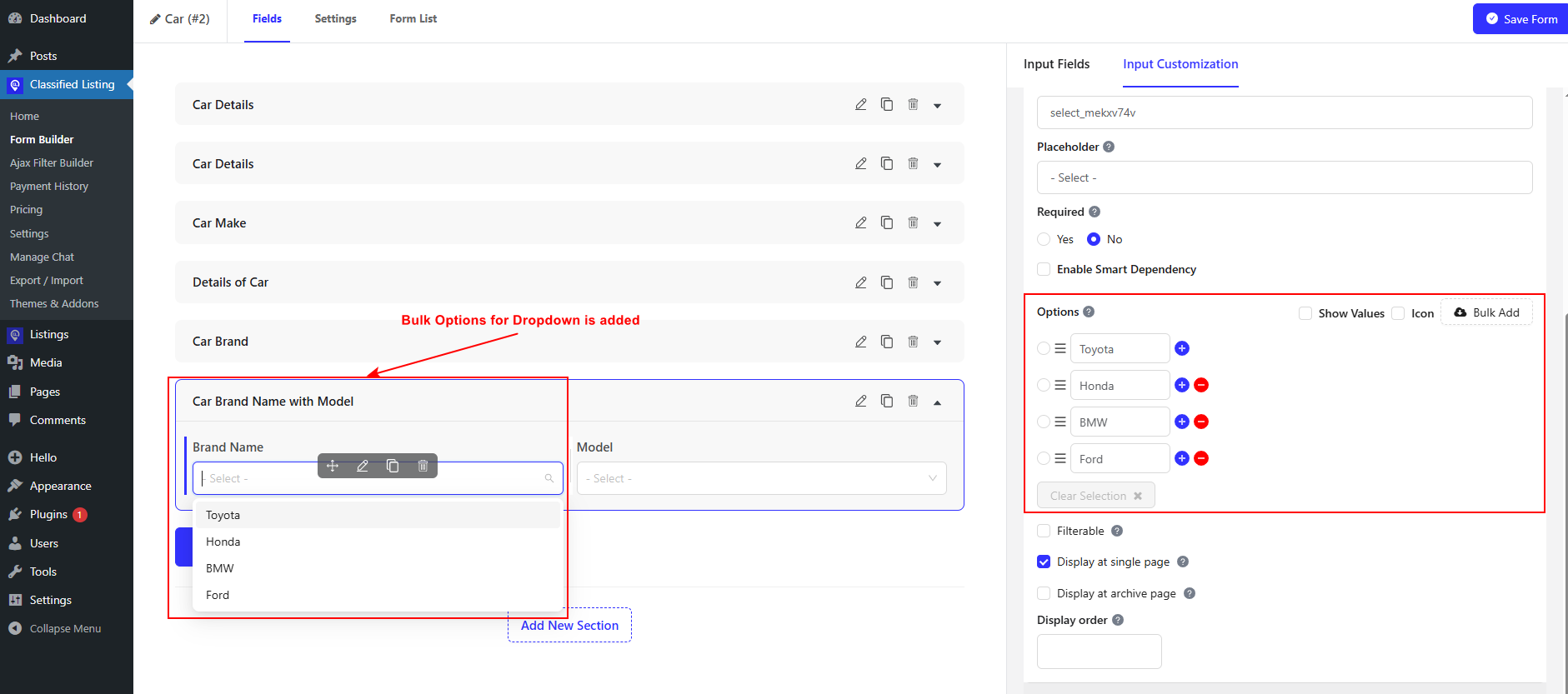Switch to the Fields tab
1568x694 pixels.
(267, 18)
